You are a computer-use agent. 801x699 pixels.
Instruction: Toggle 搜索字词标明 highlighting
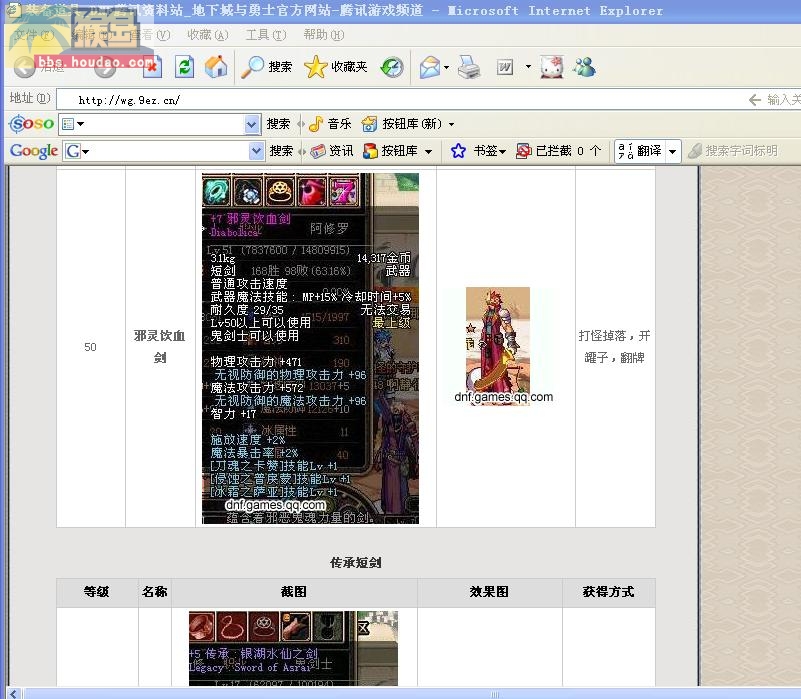pos(733,151)
